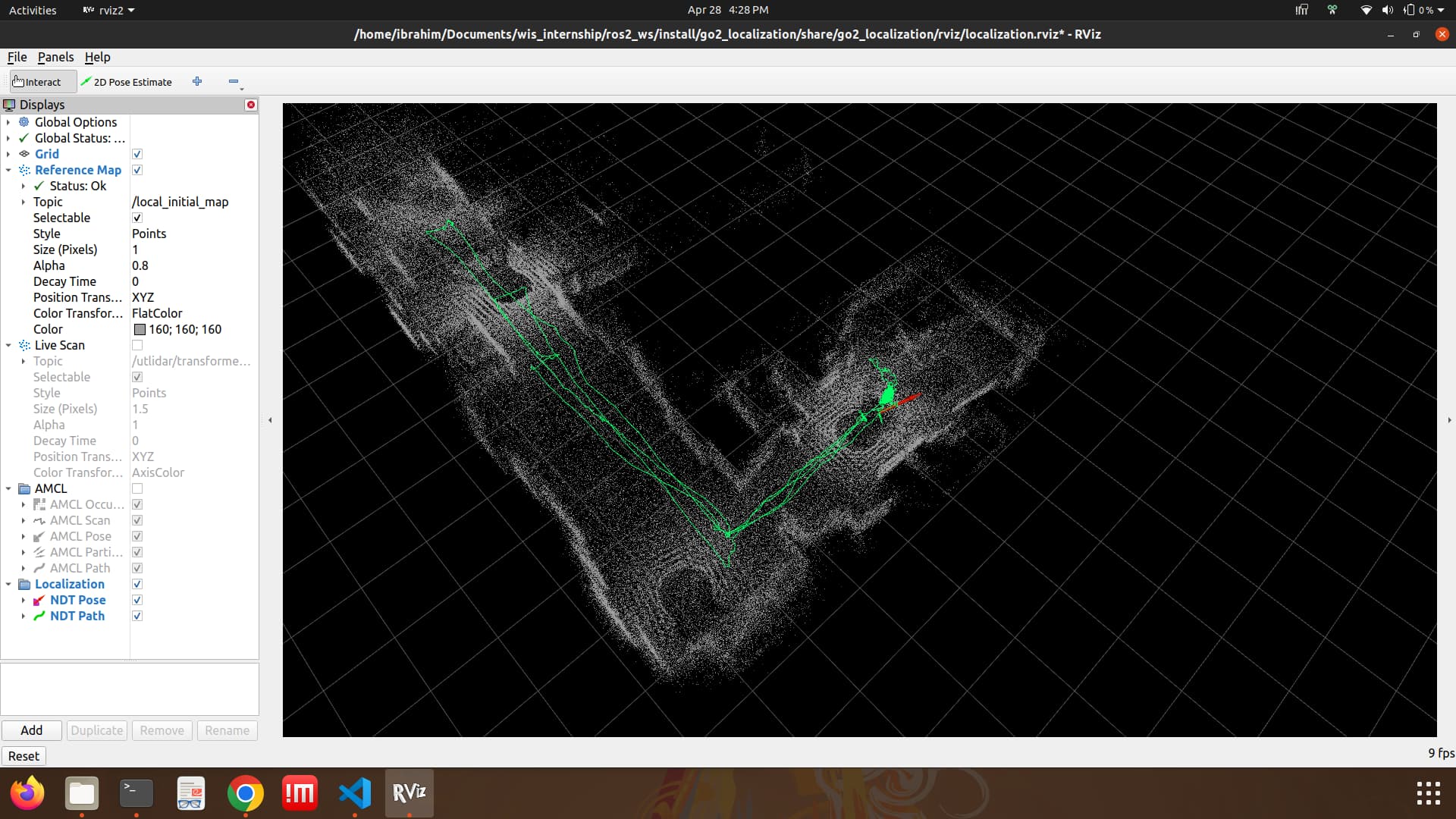Enable the AMCL group checkbox
The width and height of the screenshot is (1456, 819).
click(x=137, y=488)
